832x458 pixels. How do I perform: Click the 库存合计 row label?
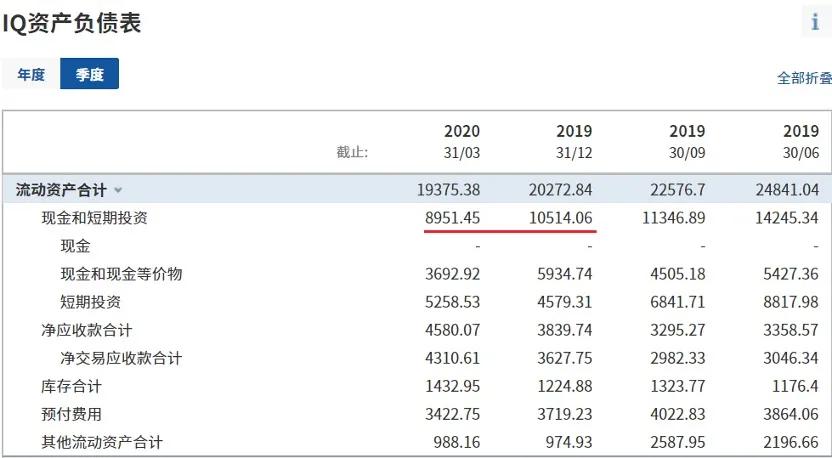click(x=71, y=385)
